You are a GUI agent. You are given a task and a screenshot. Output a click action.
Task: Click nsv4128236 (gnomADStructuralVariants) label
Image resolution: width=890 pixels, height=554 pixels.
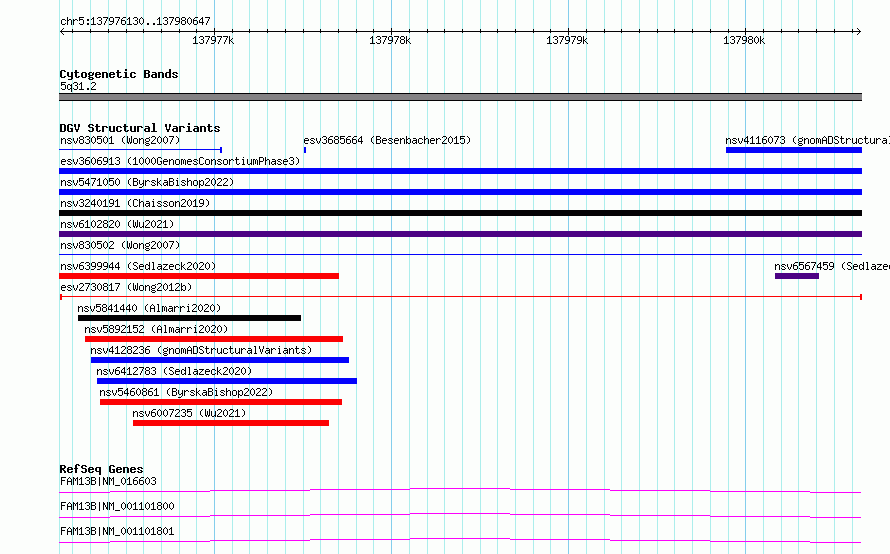point(201,350)
